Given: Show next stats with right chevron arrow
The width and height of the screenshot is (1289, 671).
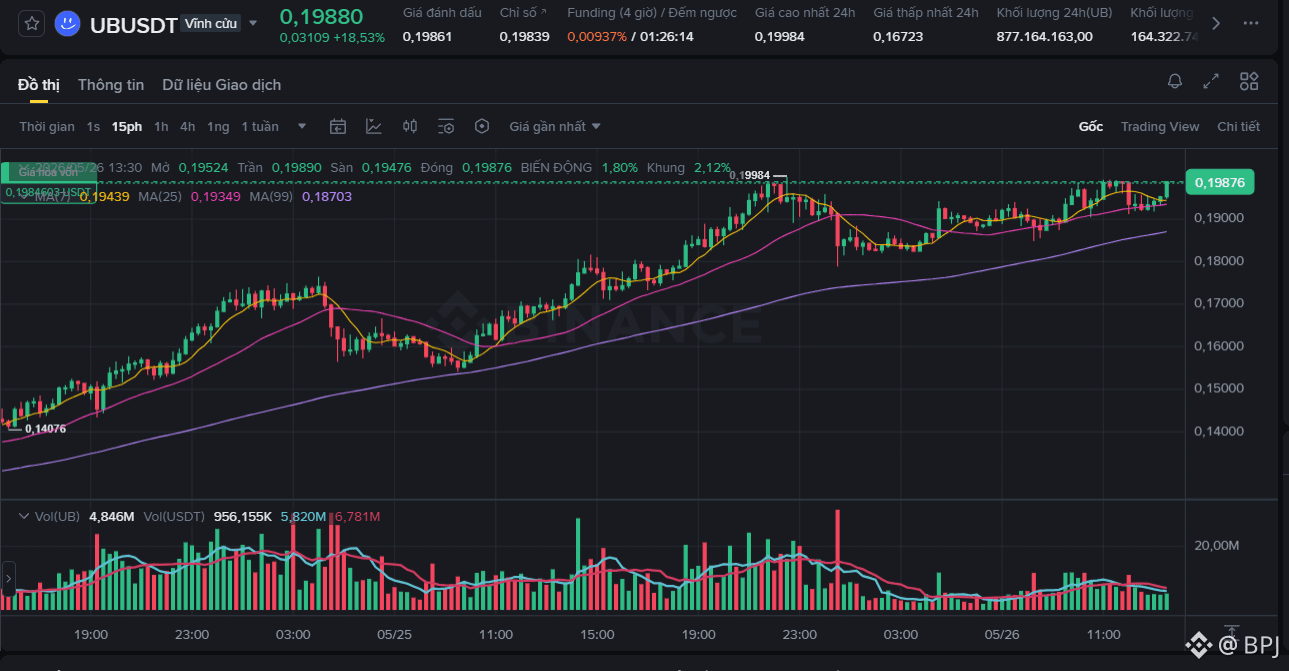Looking at the screenshot, I should coord(1216,23).
